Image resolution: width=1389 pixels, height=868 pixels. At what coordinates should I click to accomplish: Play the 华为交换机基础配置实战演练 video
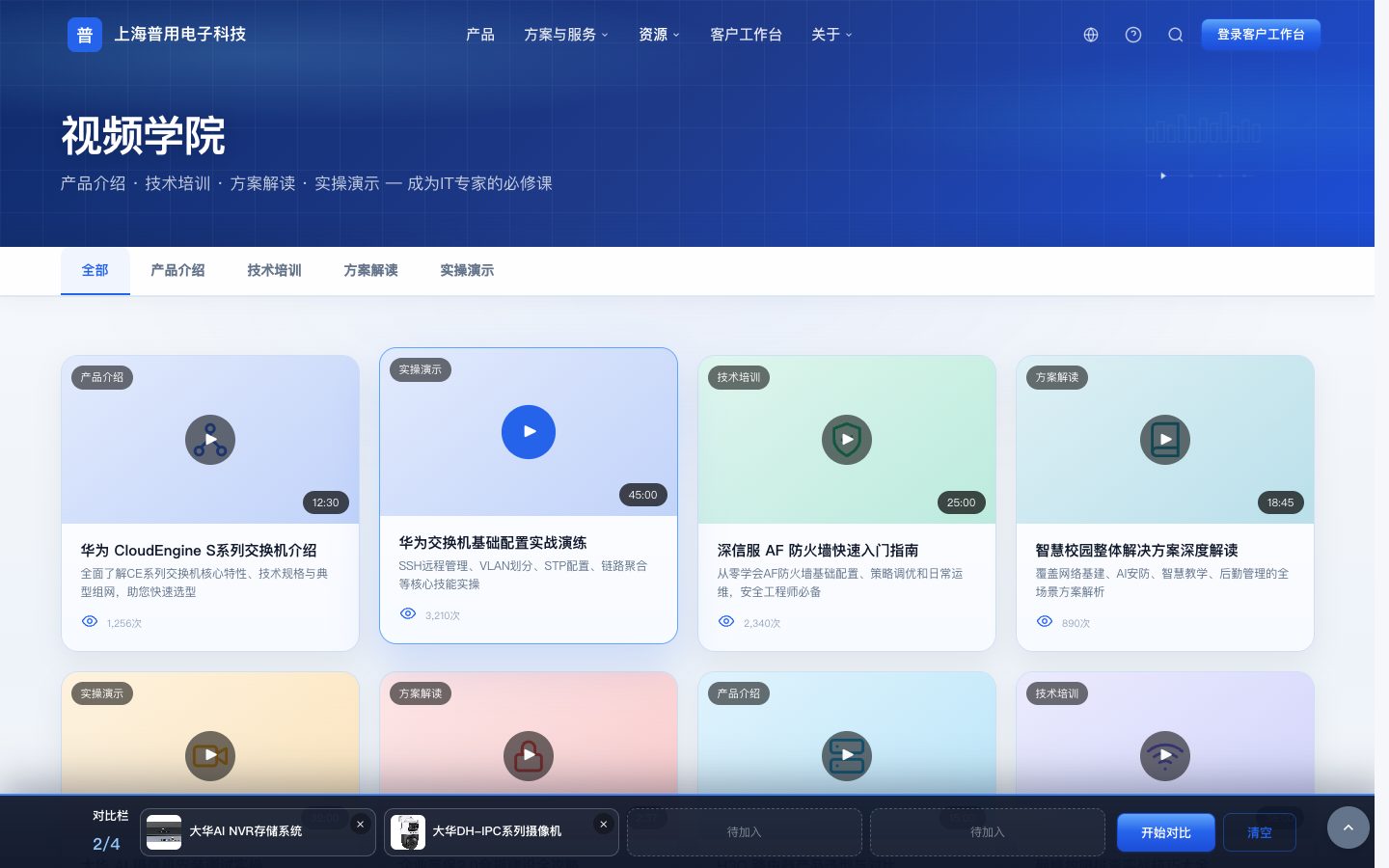point(529,432)
